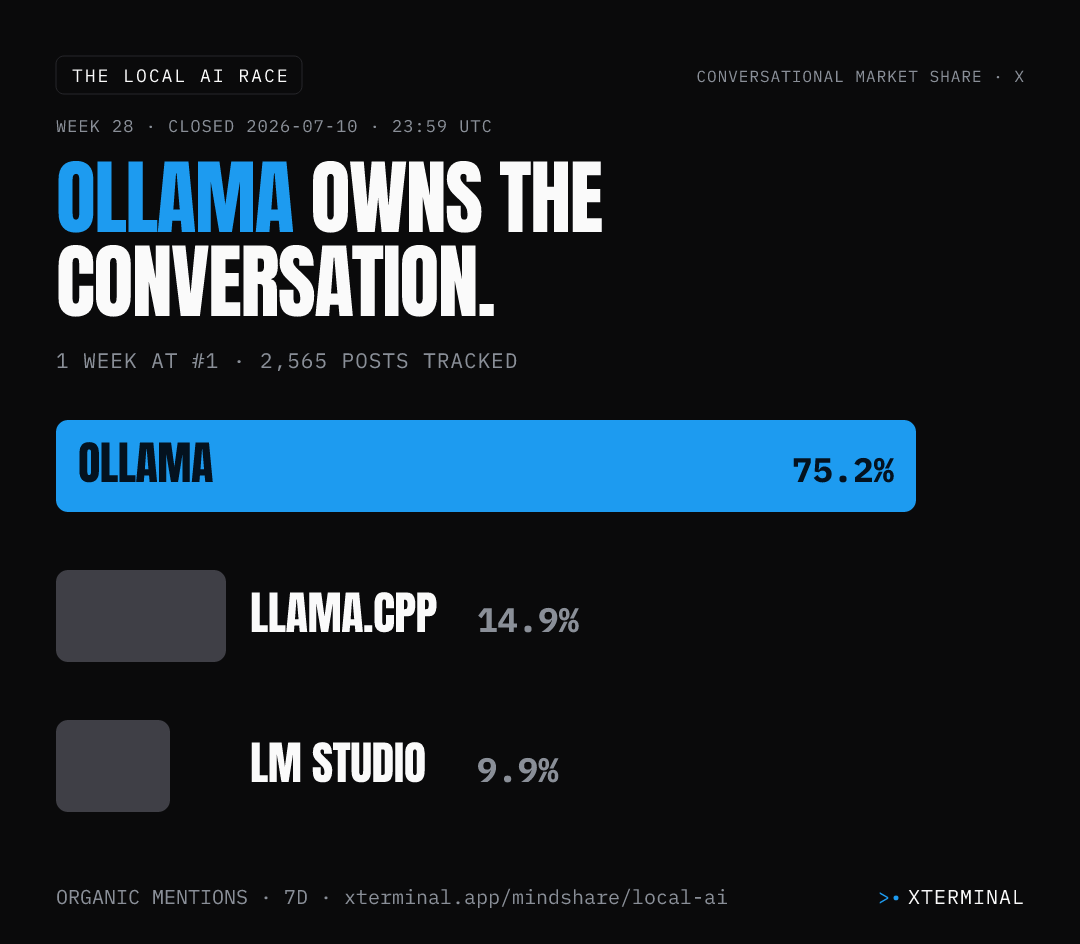The height and width of the screenshot is (944, 1080).
Task: Click the 2,565 POSTS TRACKED text
Action: (388, 361)
